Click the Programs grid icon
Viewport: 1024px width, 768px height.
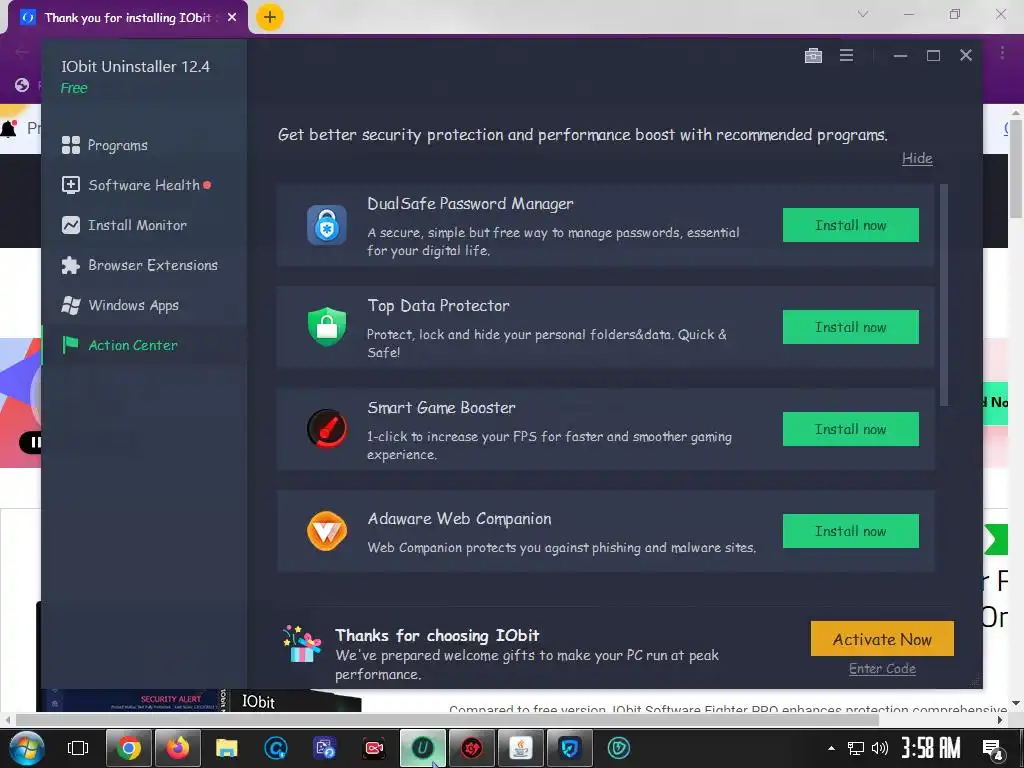71,145
